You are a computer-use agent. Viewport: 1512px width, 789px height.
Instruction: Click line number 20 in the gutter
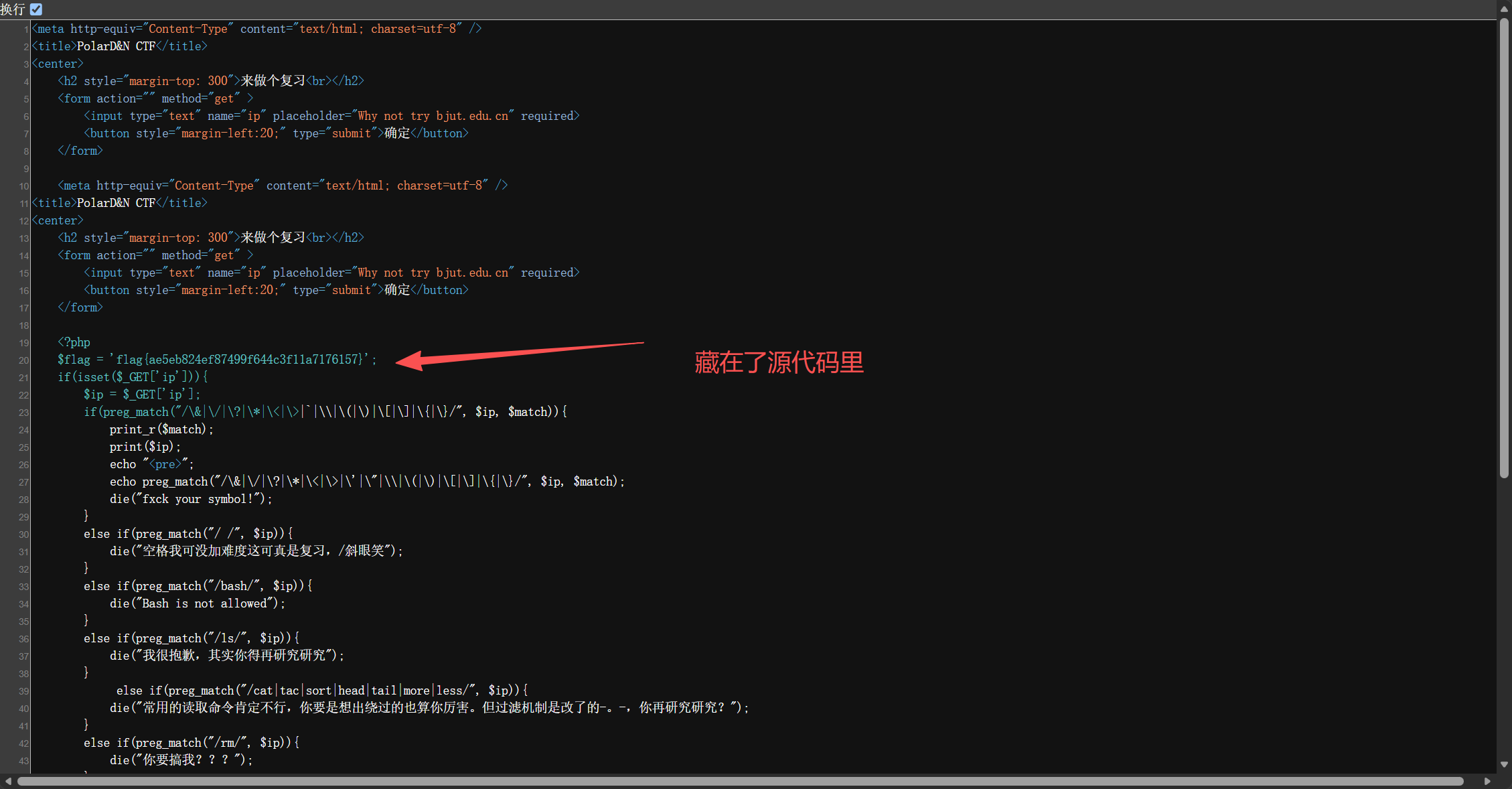pos(23,360)
